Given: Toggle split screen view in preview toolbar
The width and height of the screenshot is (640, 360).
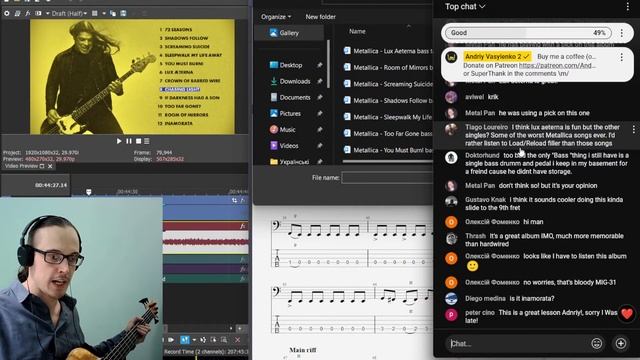Looking at the screenshot, I should [38, 13].
